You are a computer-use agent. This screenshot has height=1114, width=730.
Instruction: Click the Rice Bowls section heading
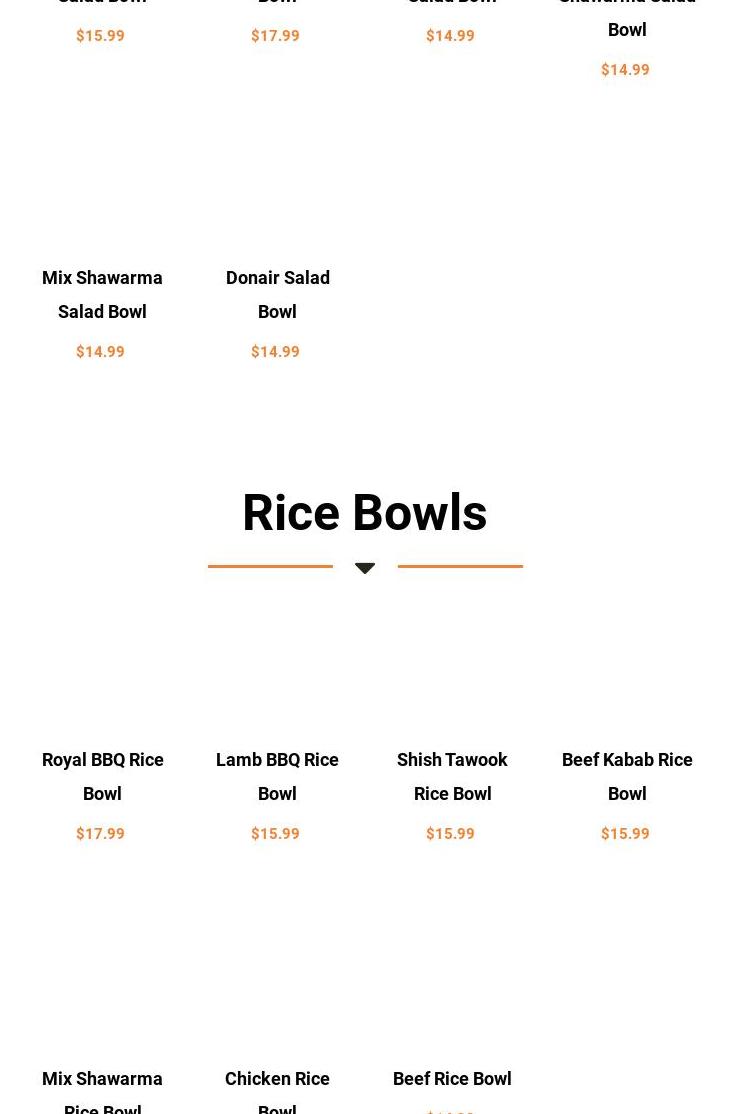365,512
